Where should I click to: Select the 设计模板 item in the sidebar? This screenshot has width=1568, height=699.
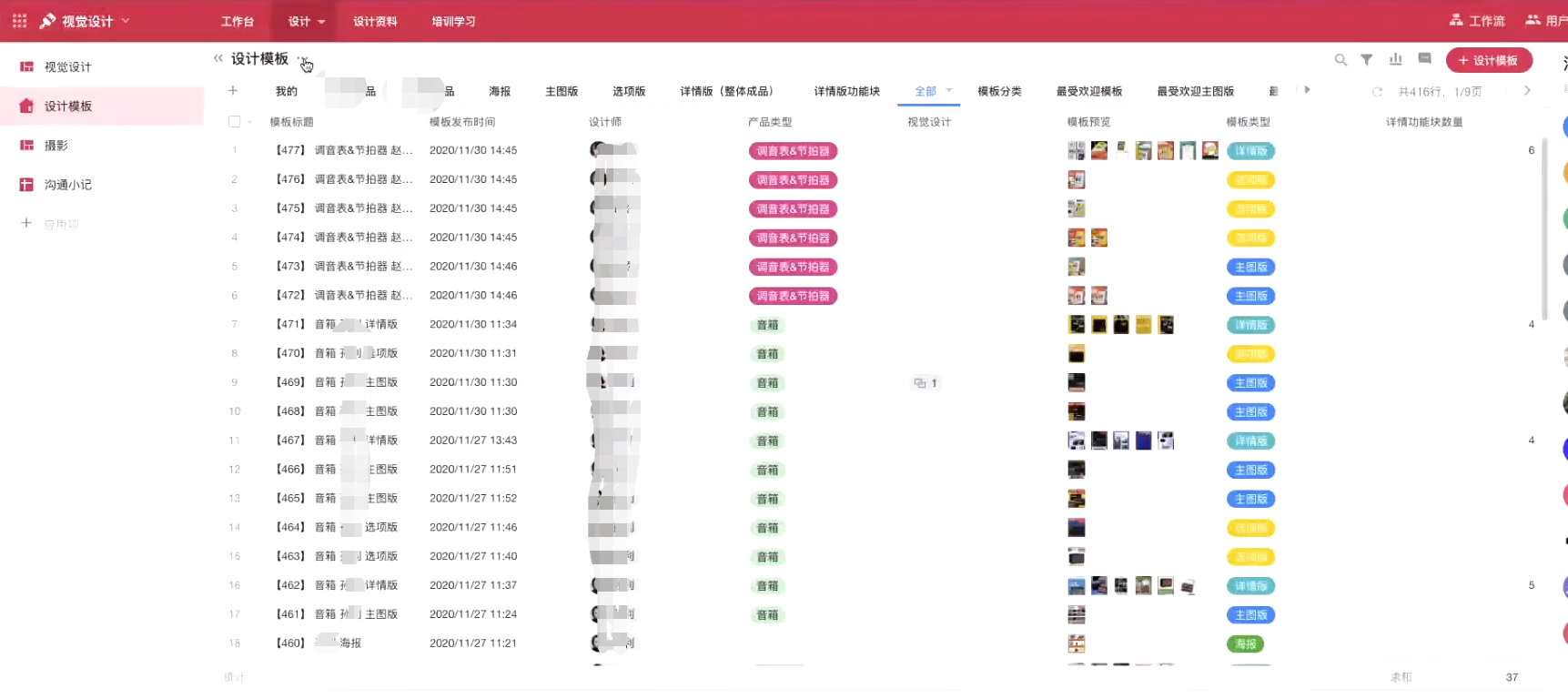[102, 106]
